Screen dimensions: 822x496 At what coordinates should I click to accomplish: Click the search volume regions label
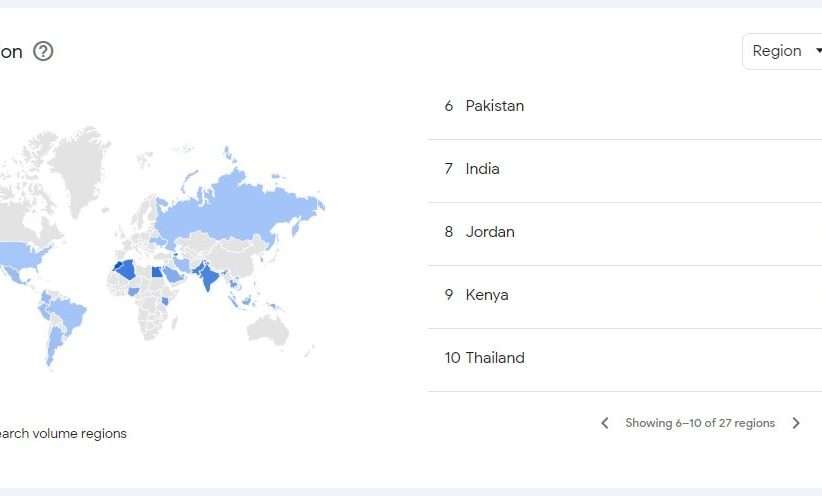(x=63, y=434)
